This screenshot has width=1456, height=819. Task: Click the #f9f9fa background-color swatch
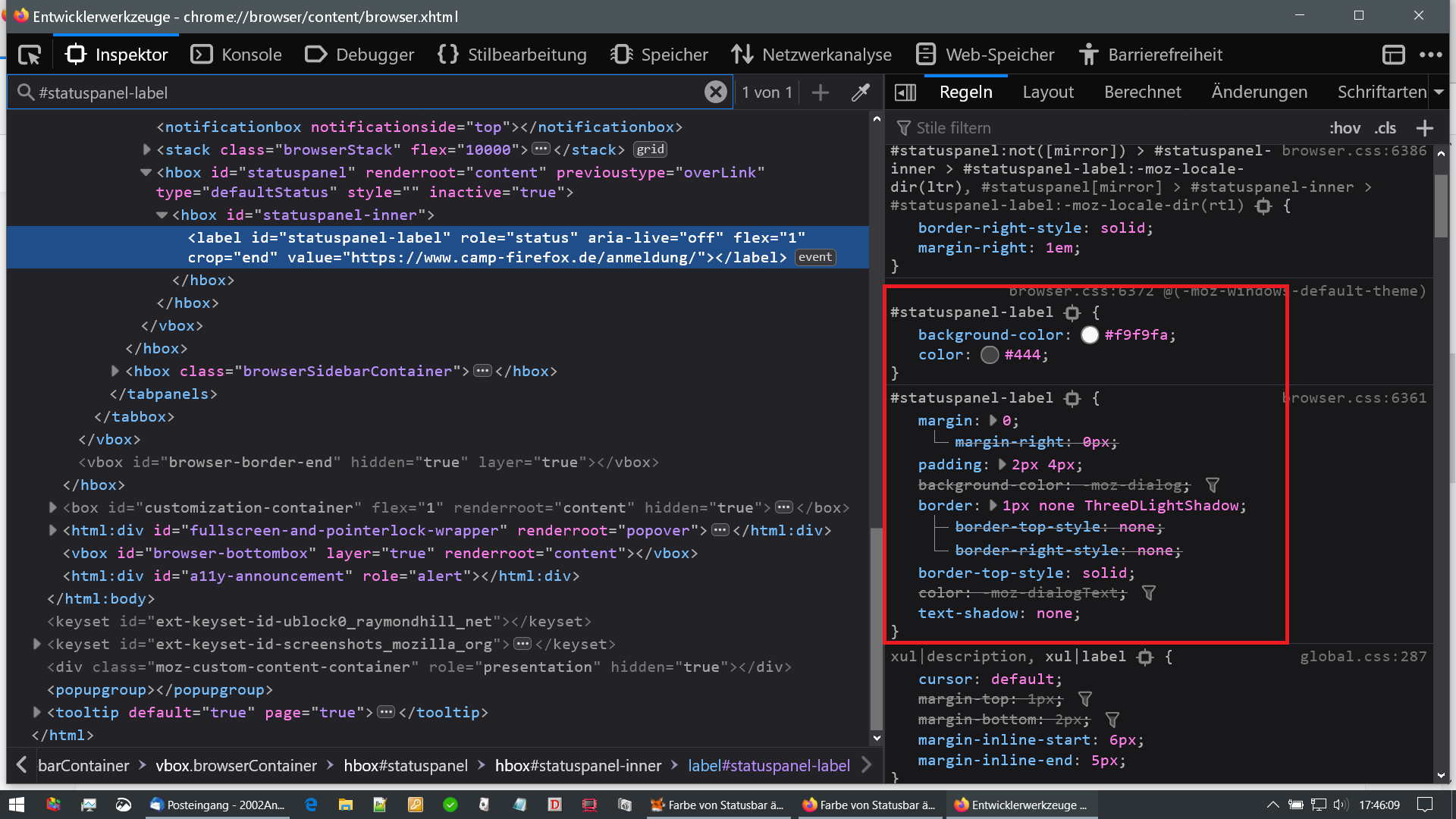pos(1090,335)
